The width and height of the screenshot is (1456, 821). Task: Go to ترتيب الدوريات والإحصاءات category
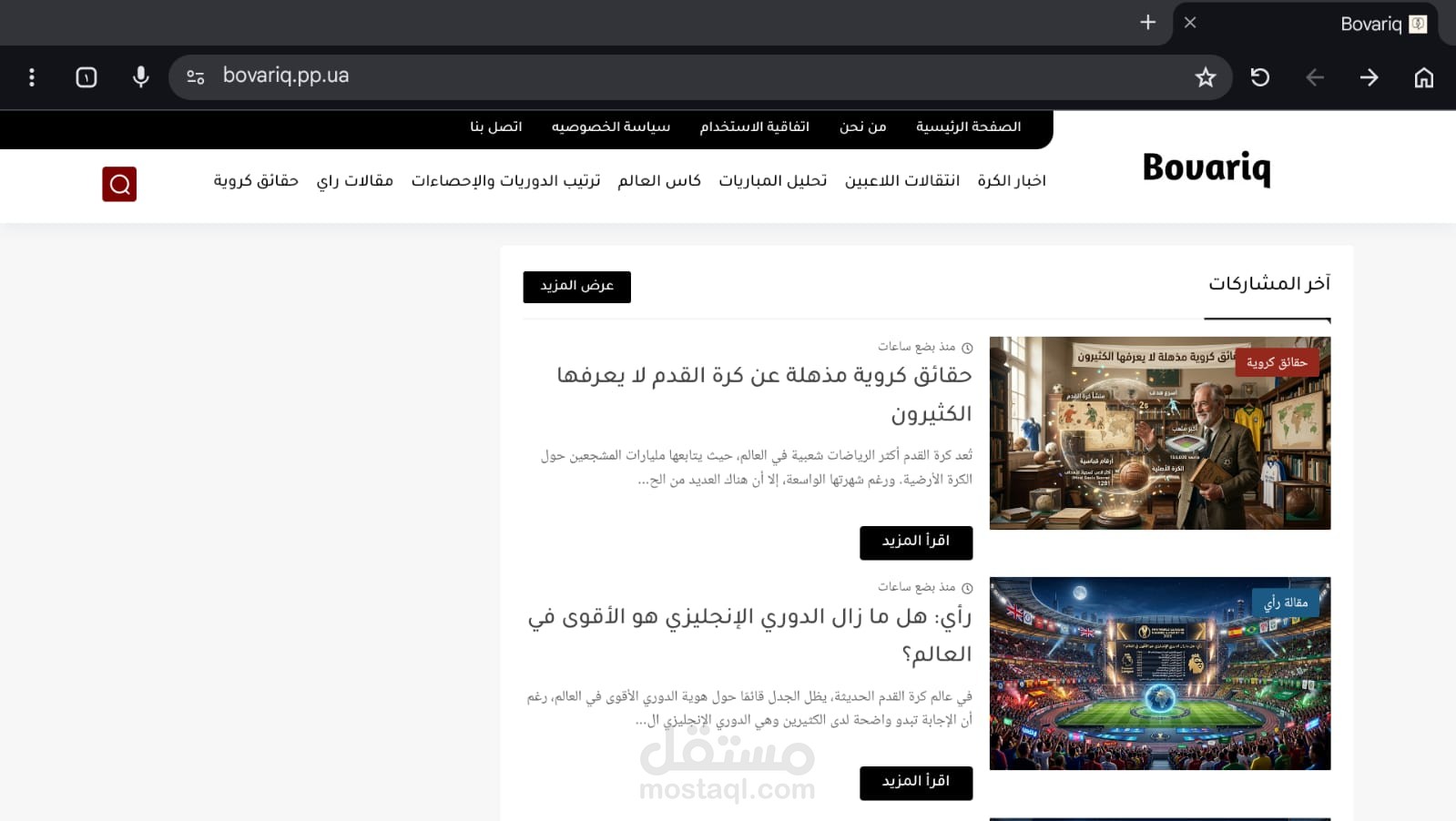click(x=505, y=181)
